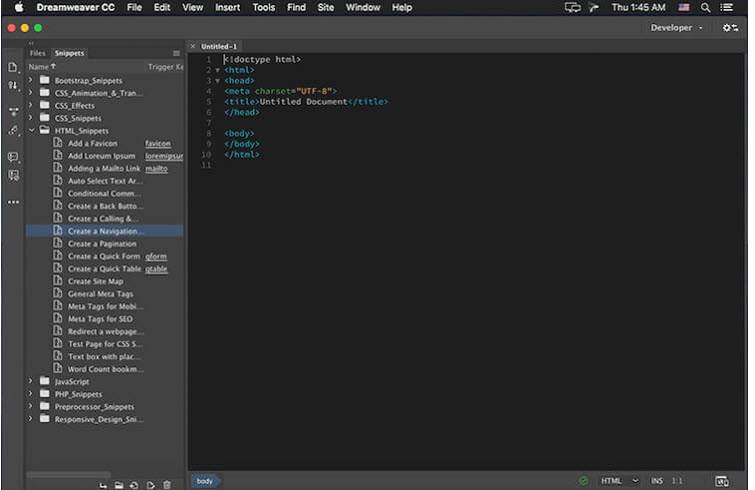The height and width of the screenshot is (490, 755).
Task: Switch to the Files tab
Action: 38,53
